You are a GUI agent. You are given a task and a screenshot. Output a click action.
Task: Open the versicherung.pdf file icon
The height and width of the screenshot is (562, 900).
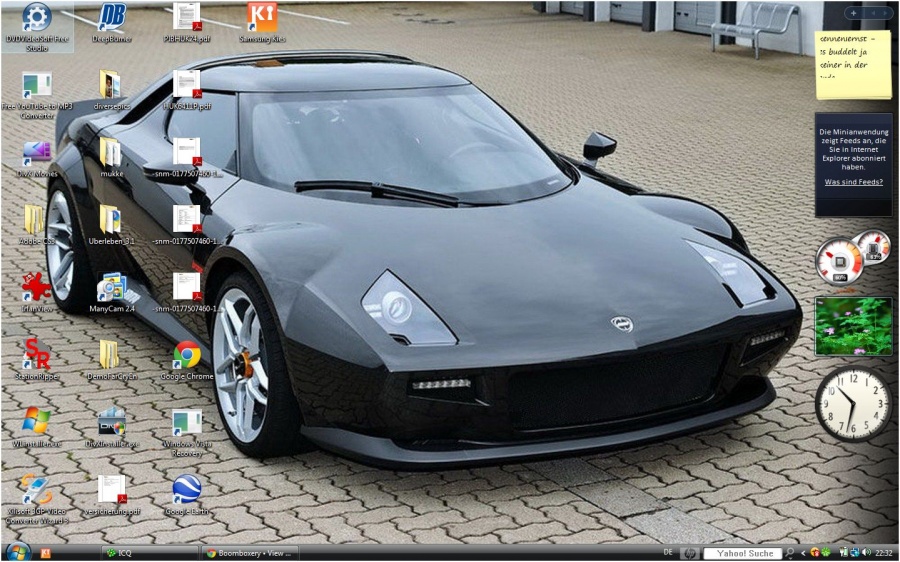[x=111, y=490]
